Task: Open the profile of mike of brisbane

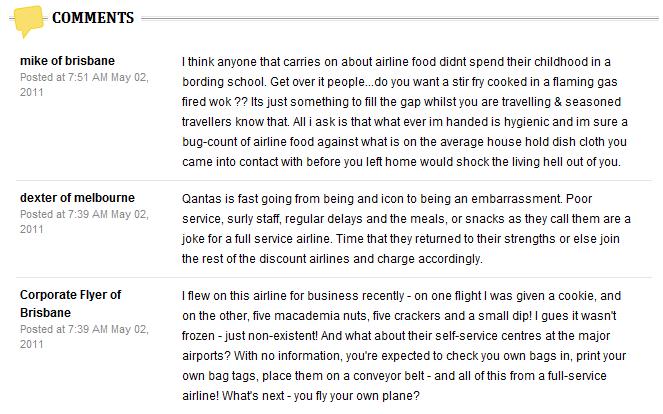Action: click(x=67, y=60)
